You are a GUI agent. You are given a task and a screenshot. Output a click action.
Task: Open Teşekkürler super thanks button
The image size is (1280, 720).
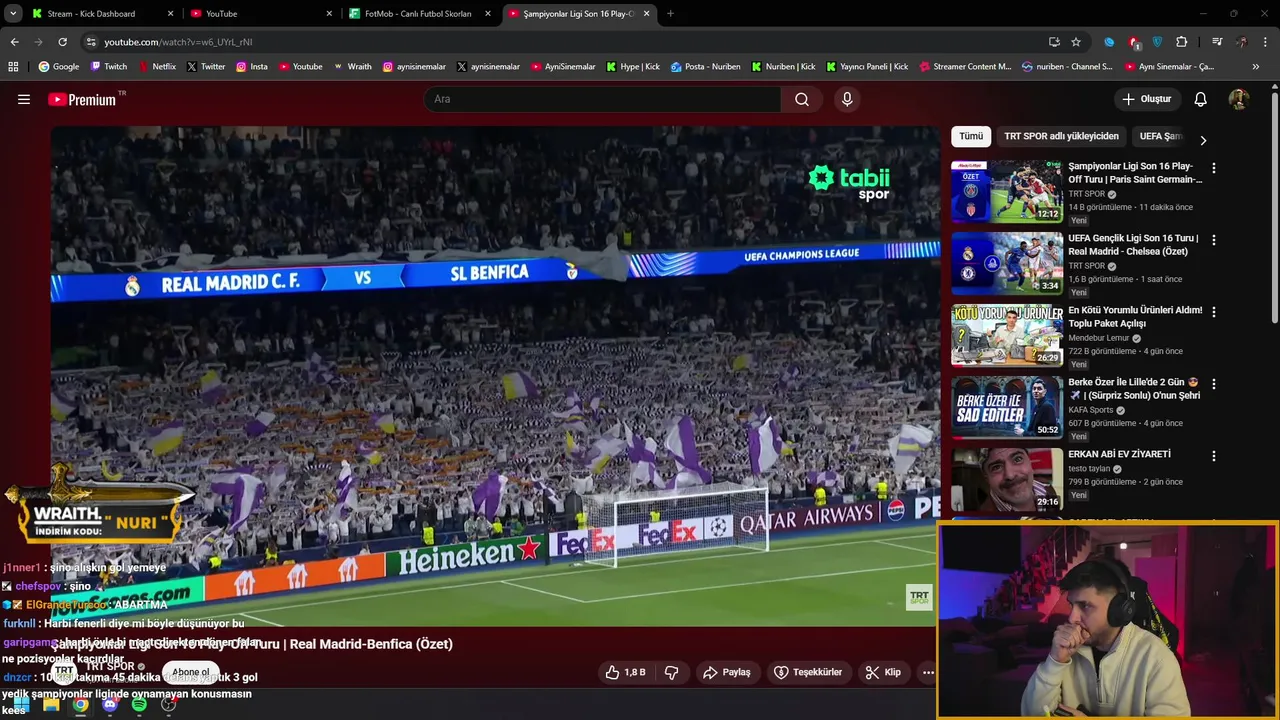[808, 672]
